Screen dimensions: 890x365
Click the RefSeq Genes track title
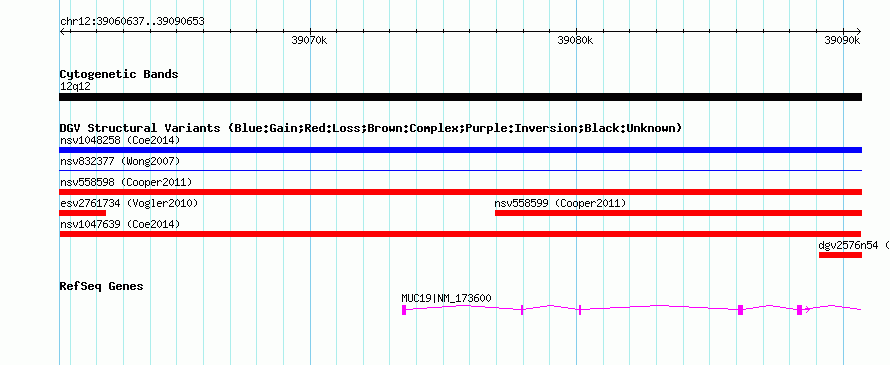(x=101, y=286)
